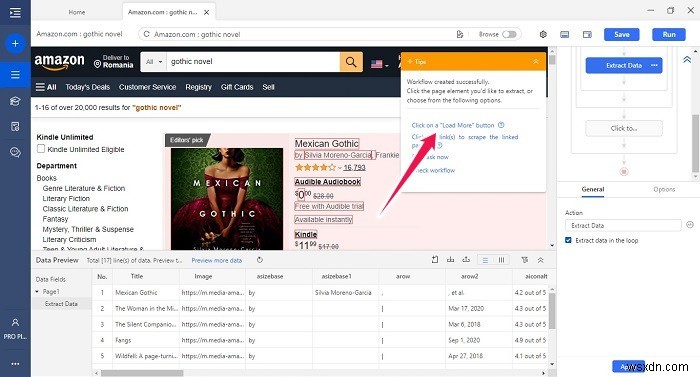Refresh the data preview
The width and height of the screenshot is (700, 377).
(260, 260)
